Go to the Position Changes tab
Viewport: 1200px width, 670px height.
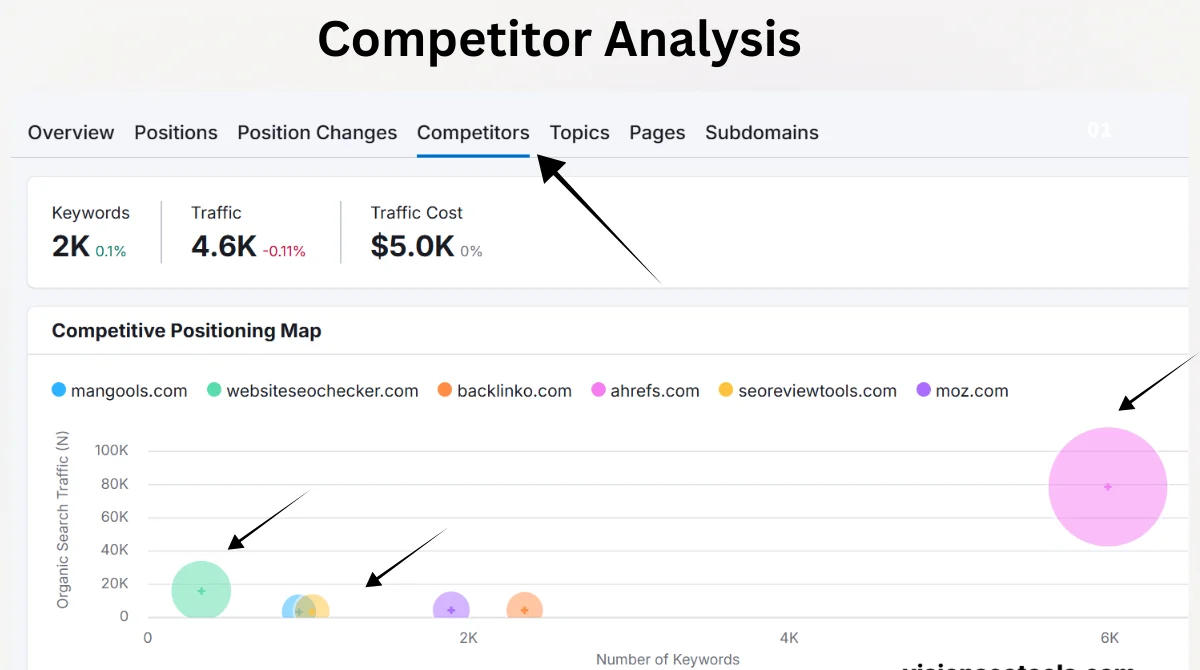pyautogui.click(x=317, y=132)
